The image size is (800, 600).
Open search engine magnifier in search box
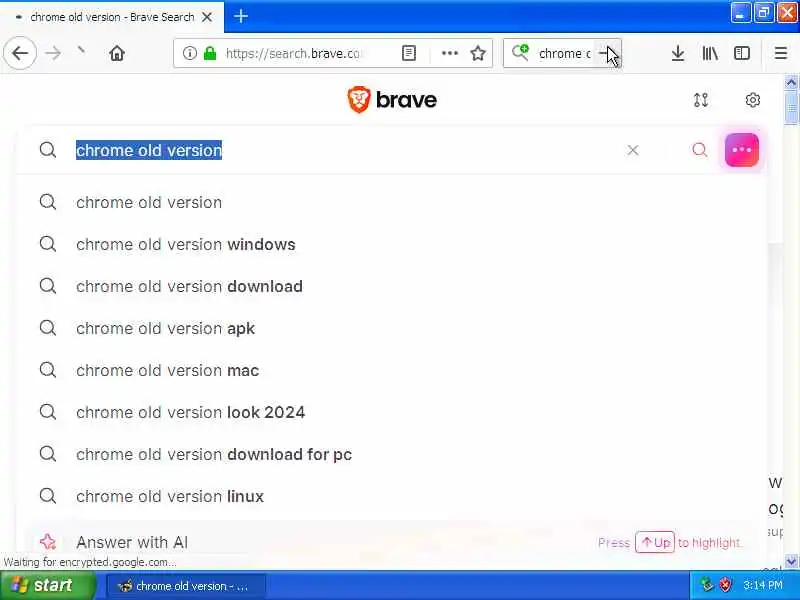(520, 52)
